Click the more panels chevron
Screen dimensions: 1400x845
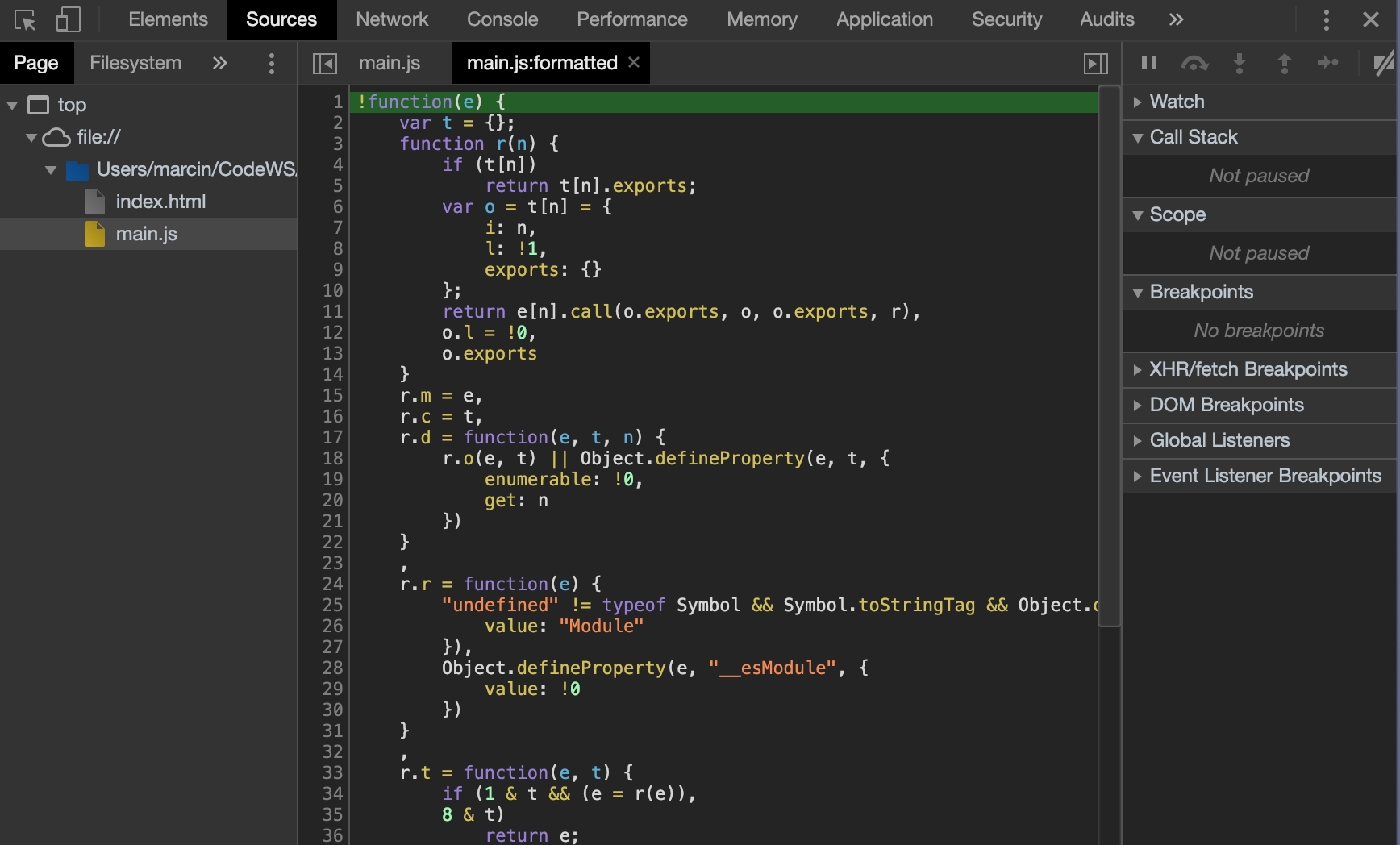click(1176, 19)
